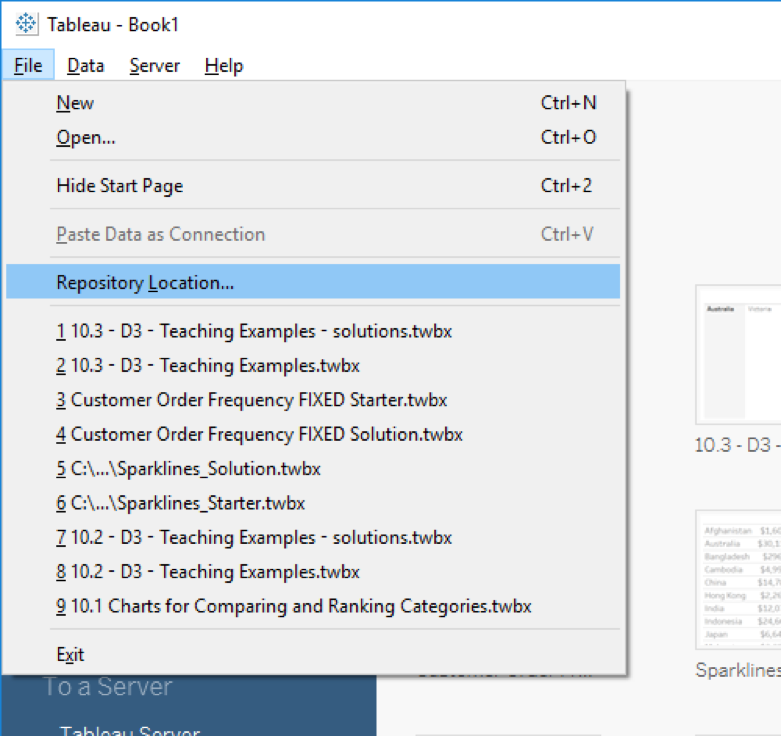
Task: Choose Exit from the File menu
Action: point(313,654)
